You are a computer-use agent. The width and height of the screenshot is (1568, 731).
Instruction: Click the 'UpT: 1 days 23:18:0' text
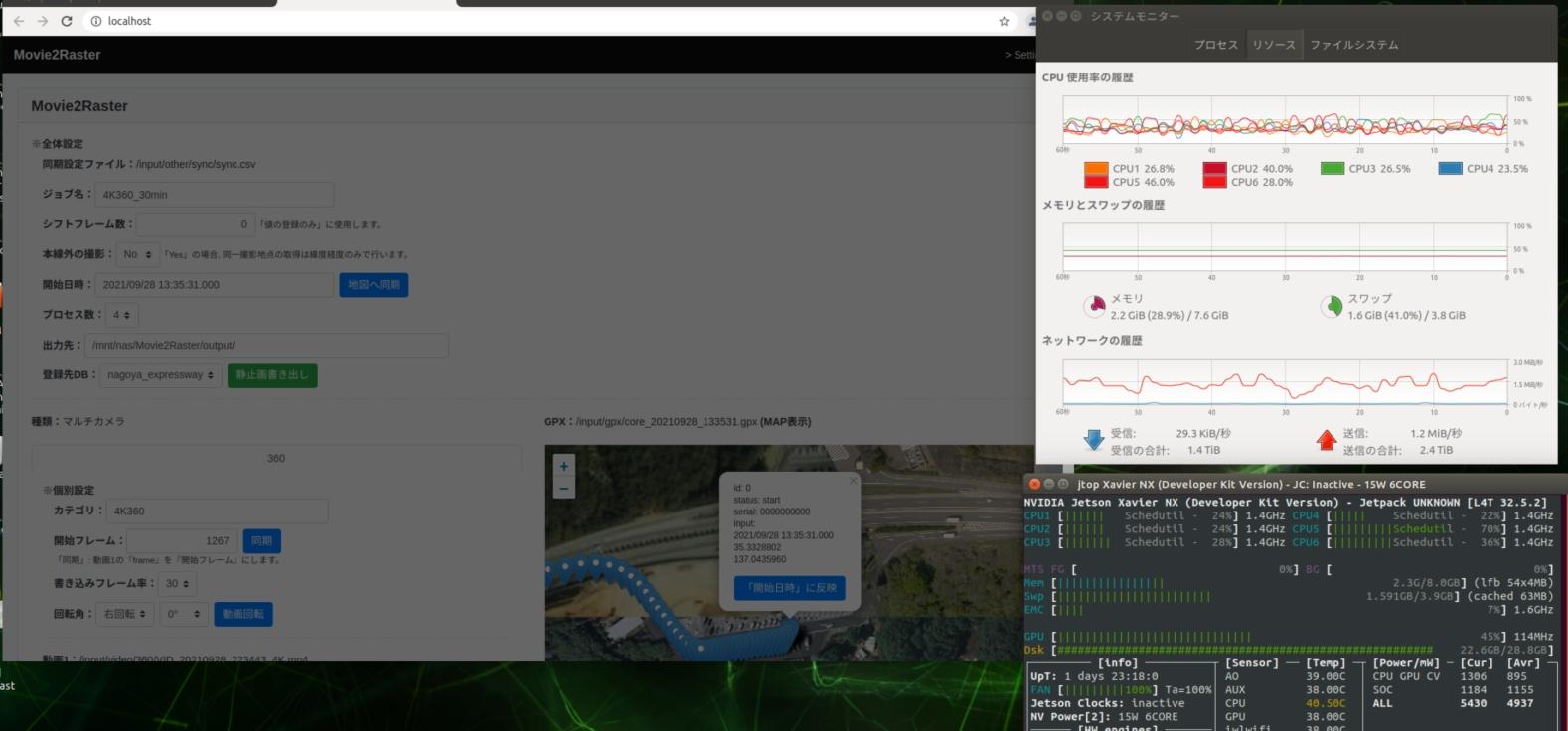point(1094,676)
